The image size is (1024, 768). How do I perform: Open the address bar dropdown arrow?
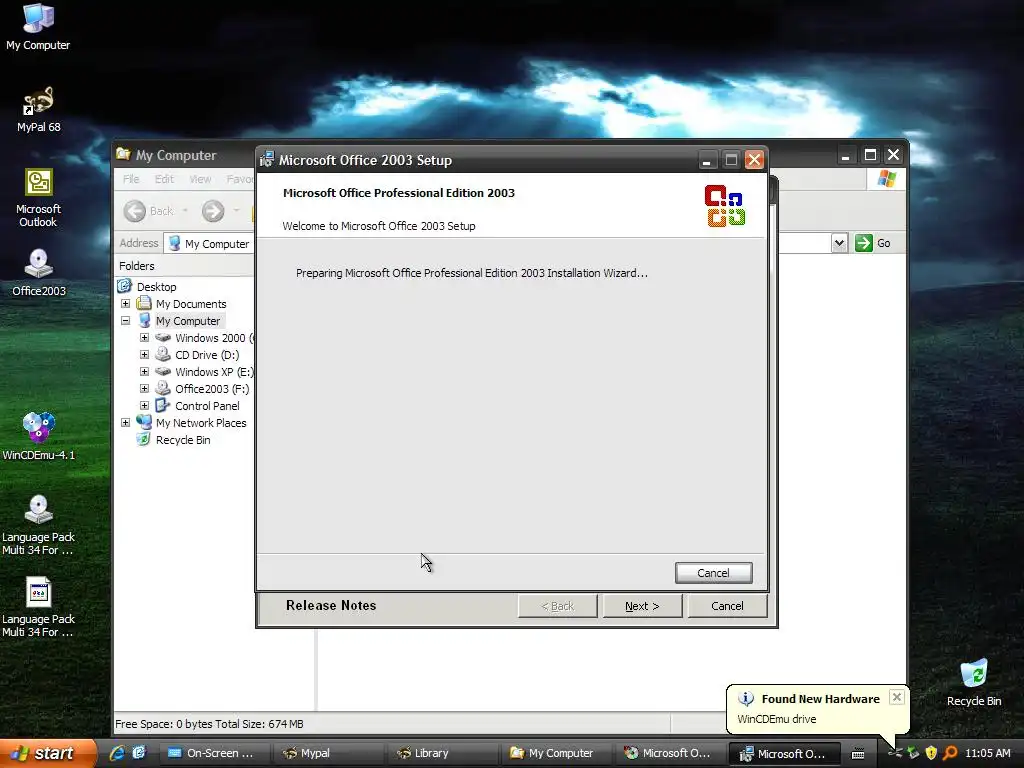(839, 243)
